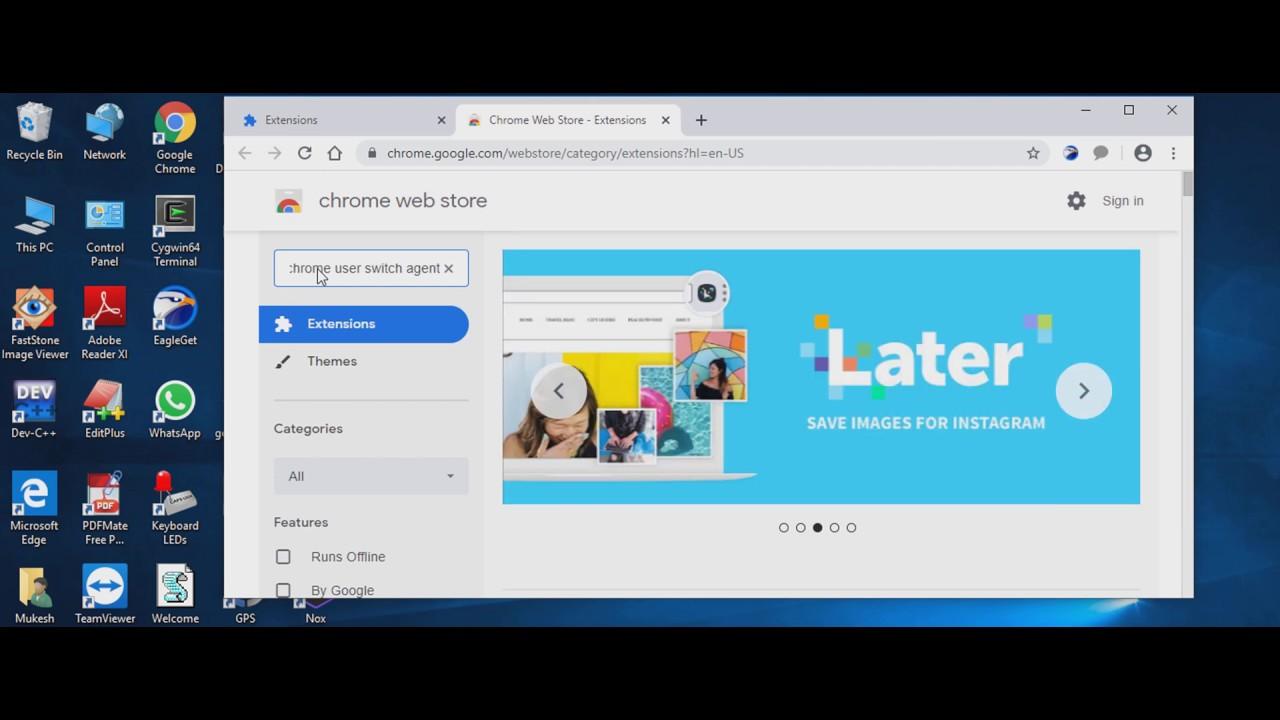Show the previous banner slide

pos(559,391)
